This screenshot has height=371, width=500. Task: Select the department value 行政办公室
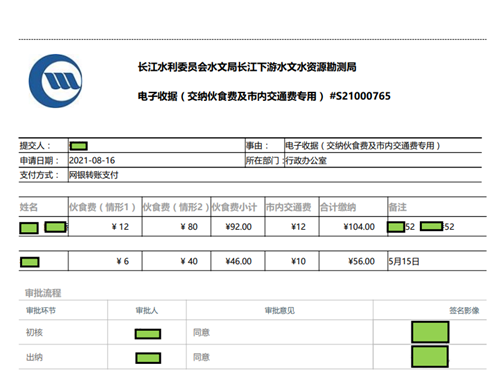[306, 161]
